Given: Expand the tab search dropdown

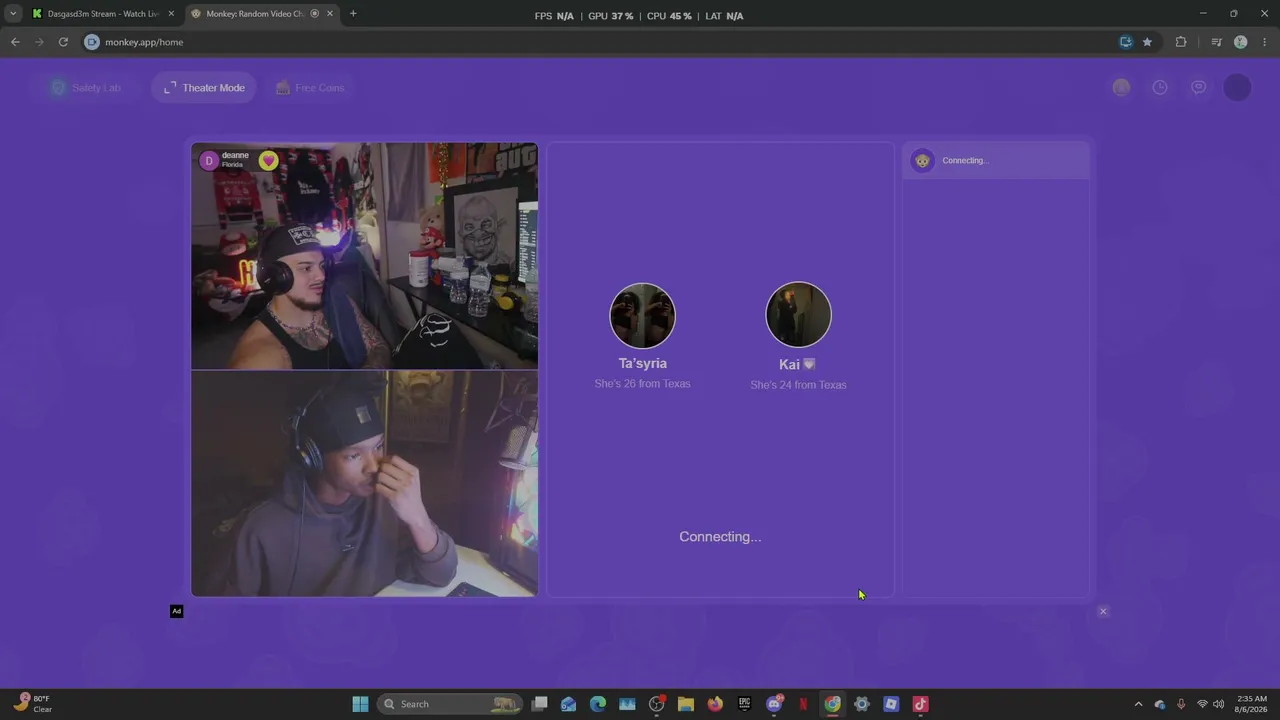Looking at the screenshot, I should pos(13,14).
